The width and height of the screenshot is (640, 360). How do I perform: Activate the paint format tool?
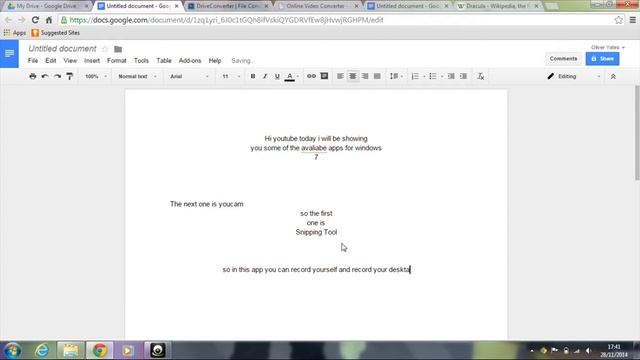70,76
